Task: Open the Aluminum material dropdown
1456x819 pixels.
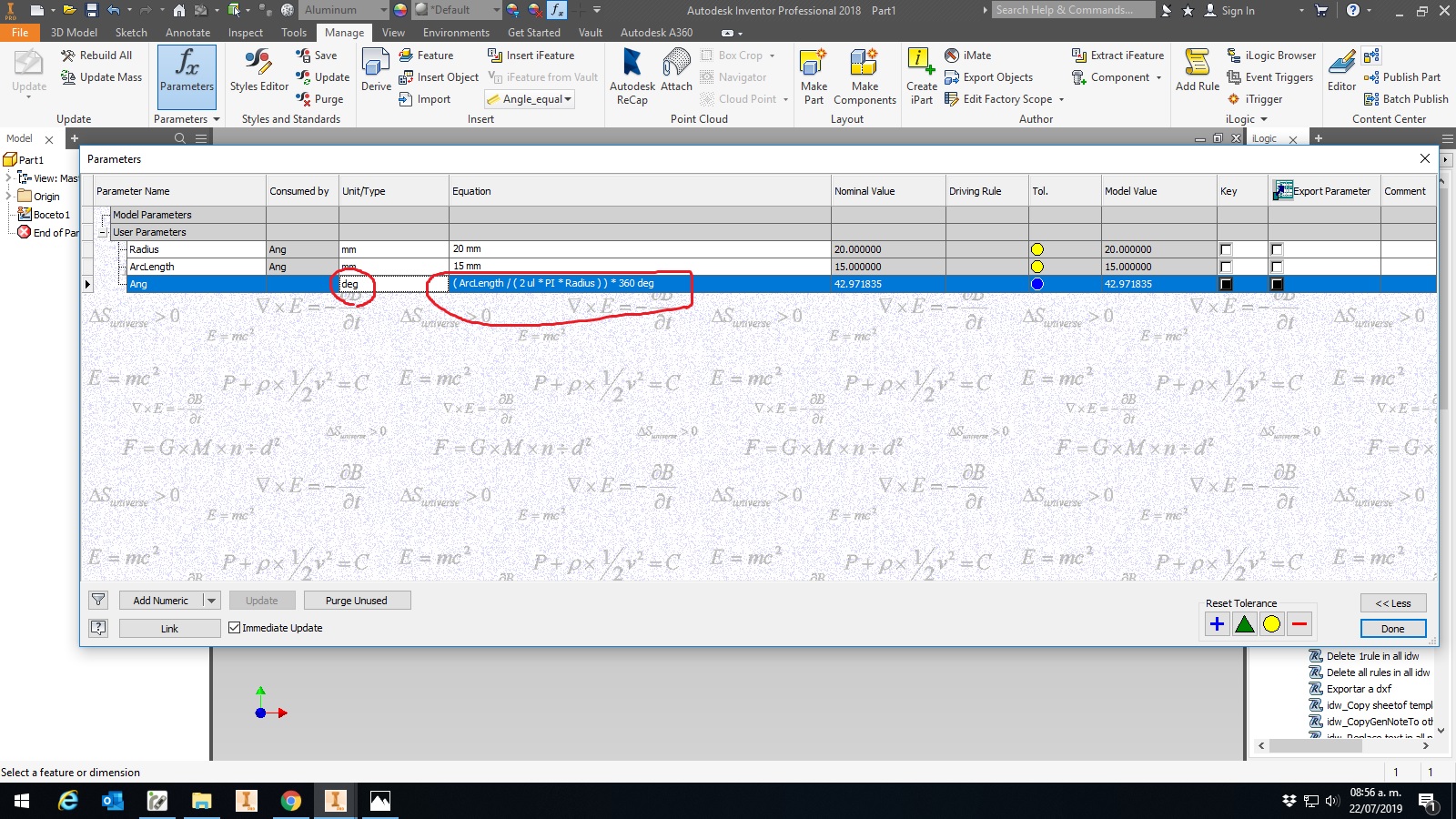Action: pos(383,10)
